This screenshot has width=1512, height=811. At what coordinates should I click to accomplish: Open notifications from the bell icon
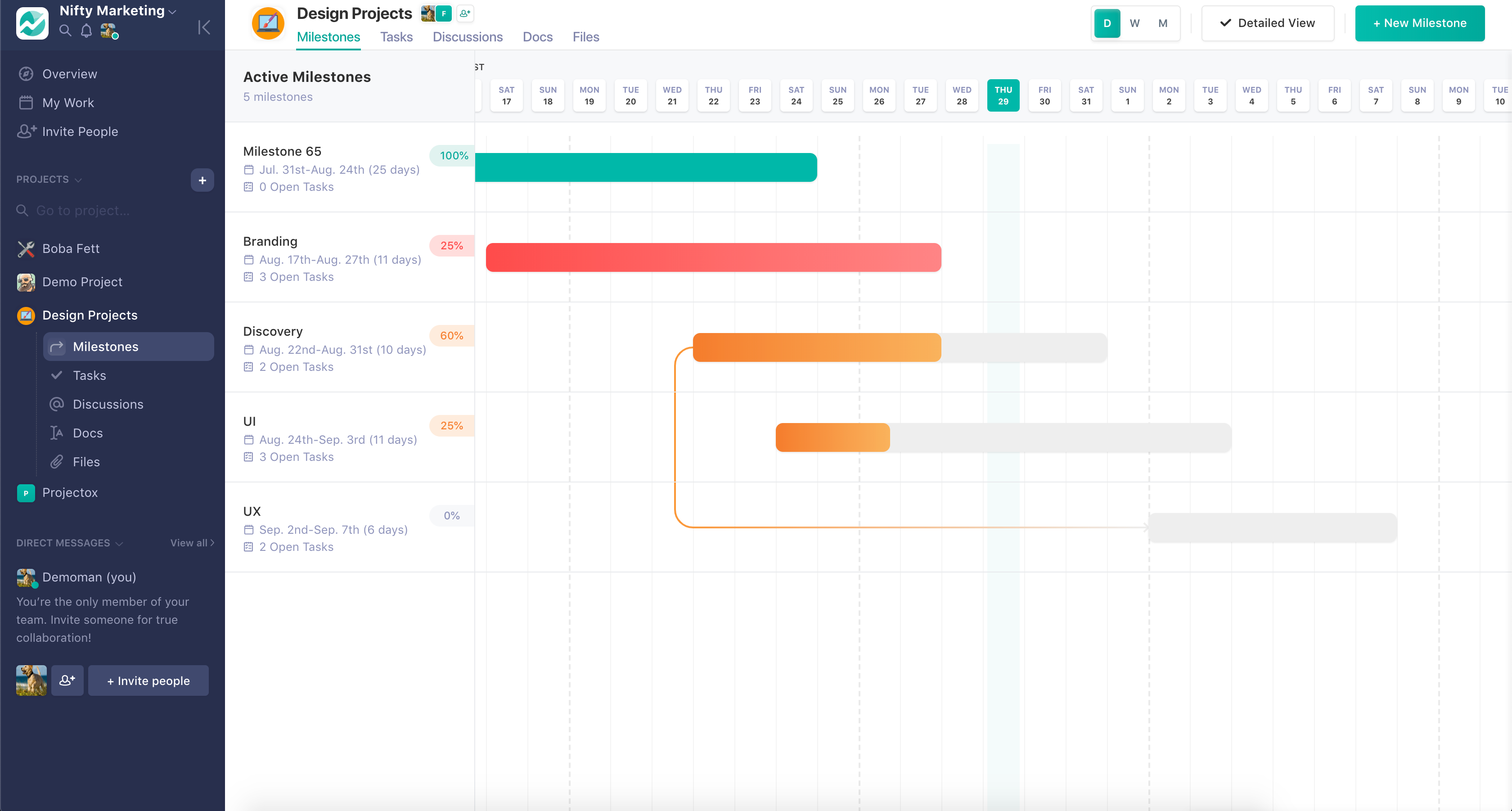pyautogui.click(x=86, y=31)
